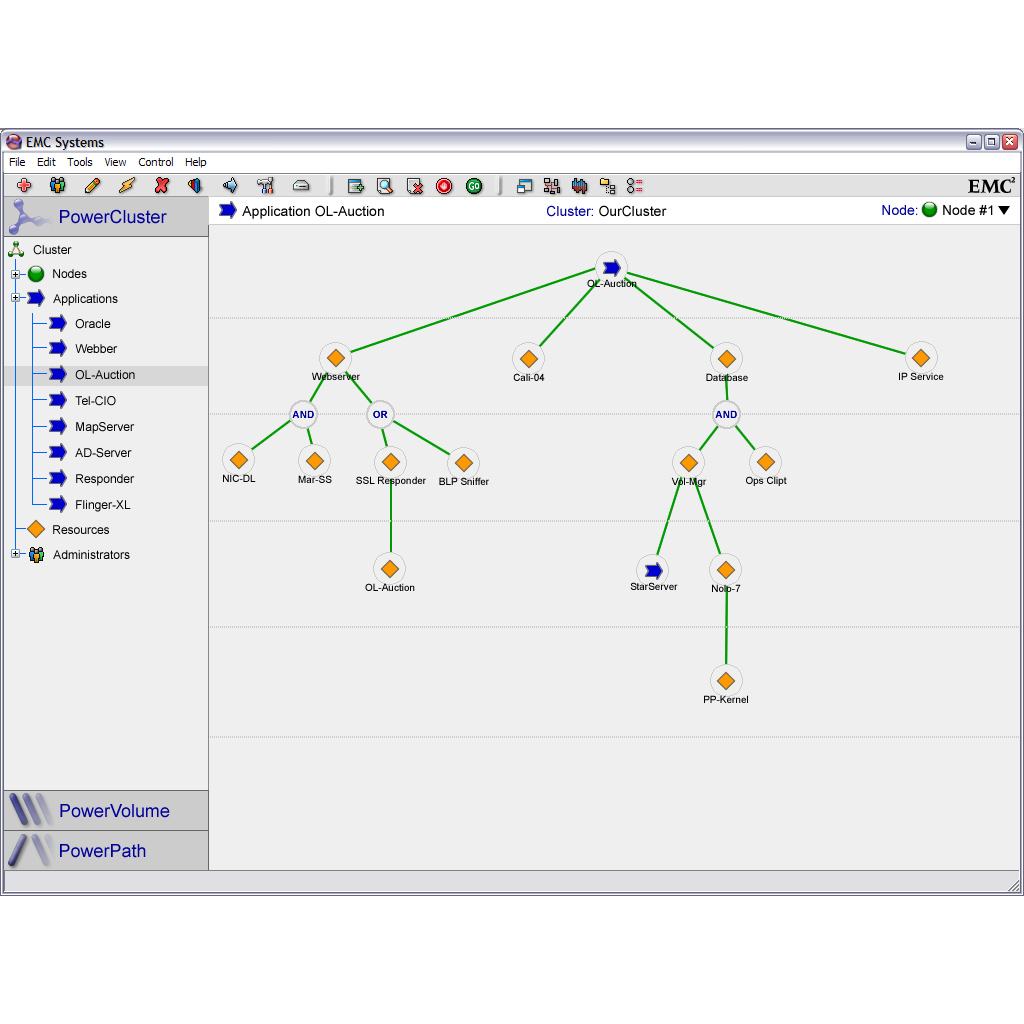Switch to the PowerVolume panel
Screen dimensions: 1024x1024
(x=106, y=810)
